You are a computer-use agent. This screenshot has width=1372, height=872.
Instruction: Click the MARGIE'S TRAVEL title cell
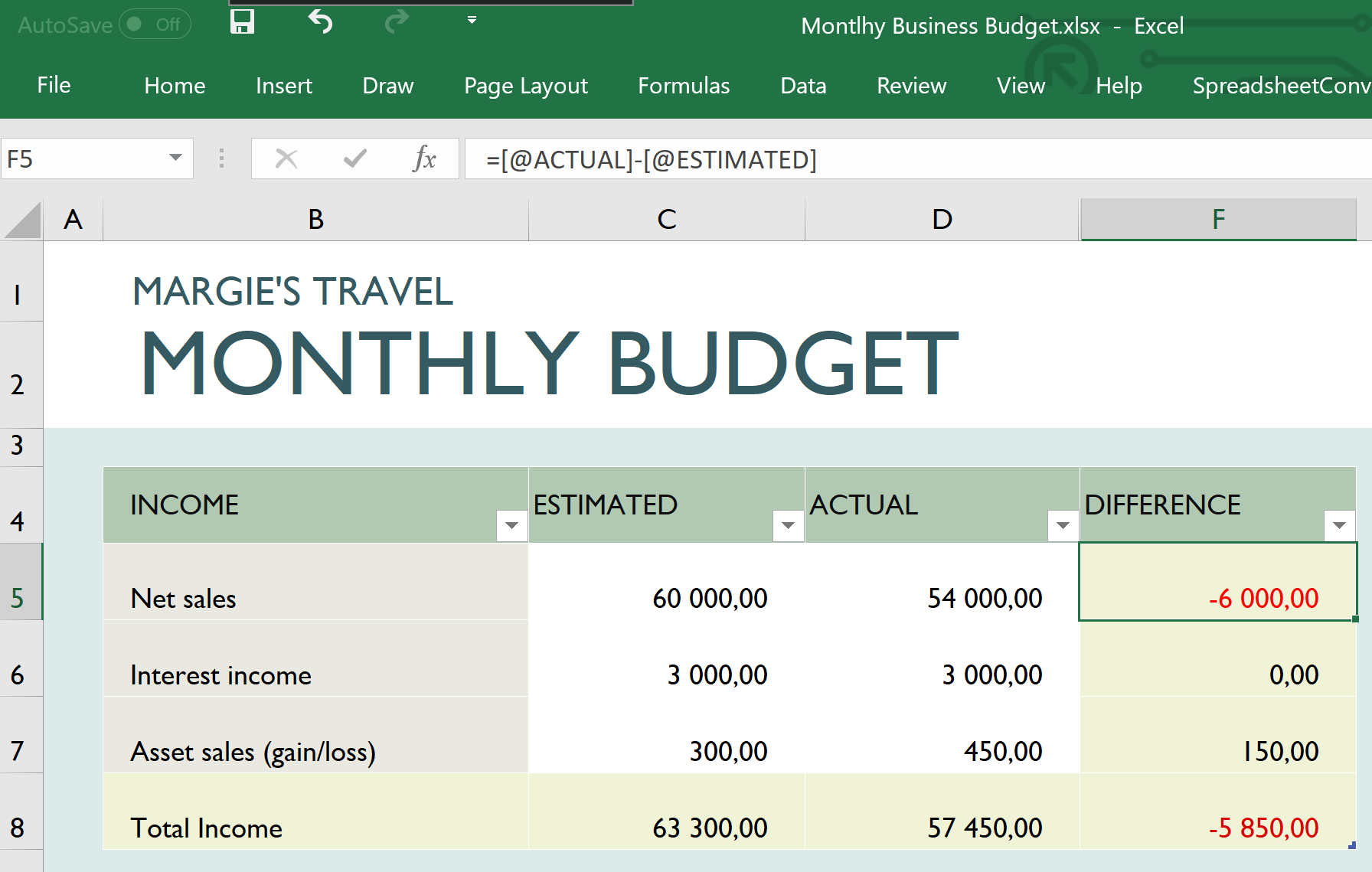tap(292, 292)
